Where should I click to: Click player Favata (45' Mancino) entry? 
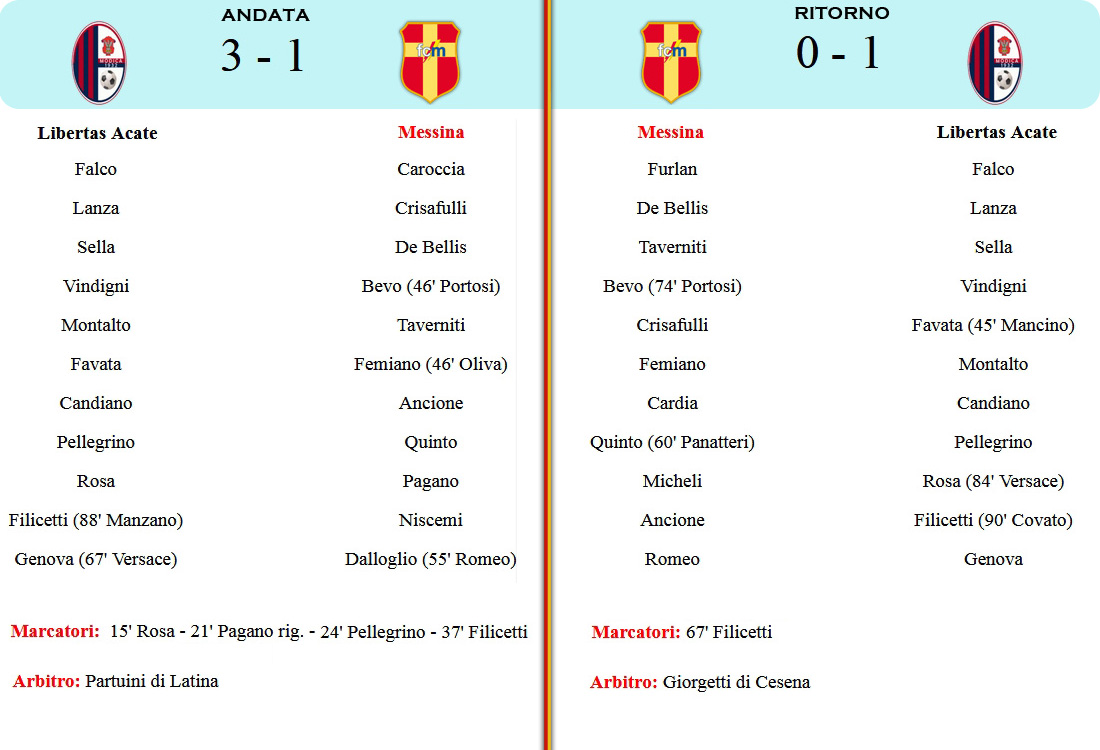pos(993,325)
